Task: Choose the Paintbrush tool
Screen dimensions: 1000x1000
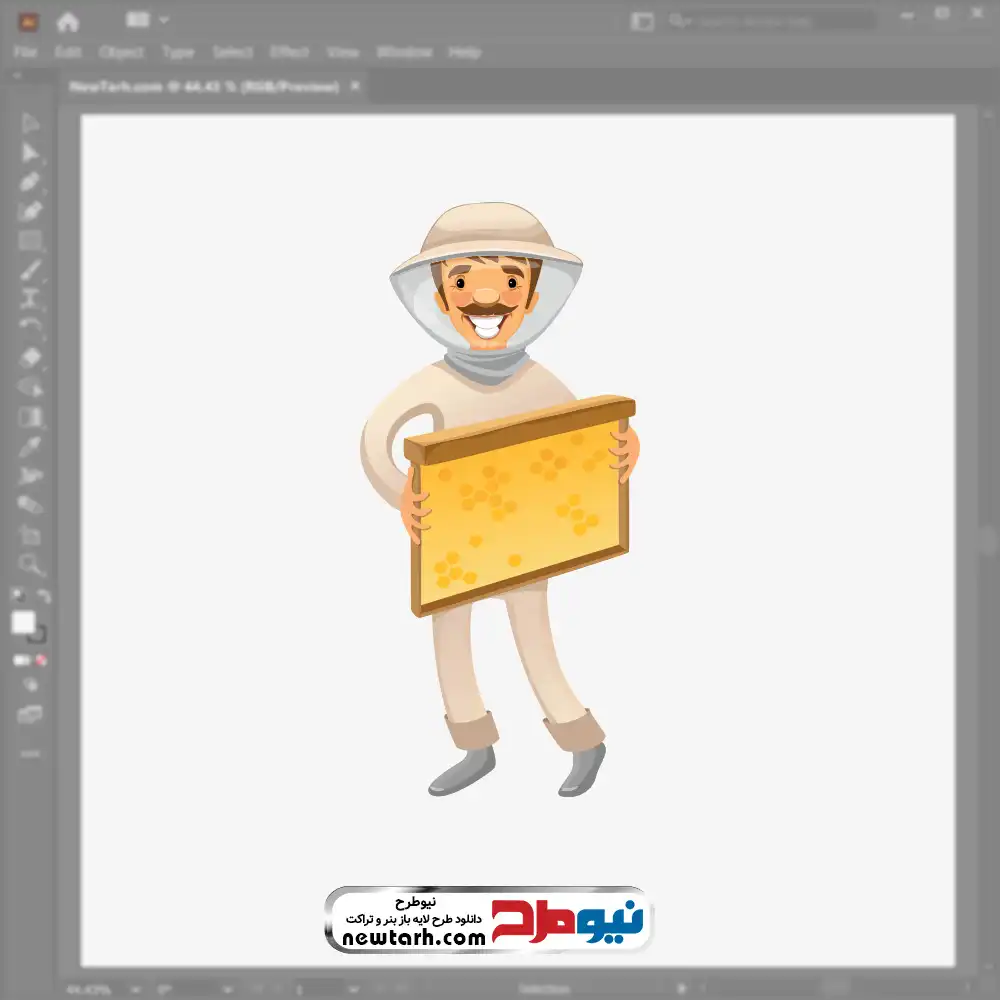Action: point(30,270)
